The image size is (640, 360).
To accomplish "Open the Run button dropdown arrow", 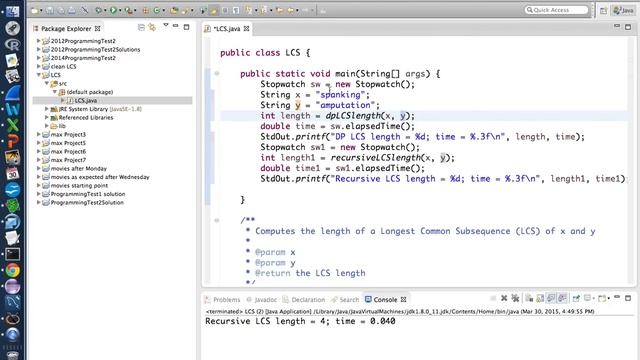I will tap(120, 11).
